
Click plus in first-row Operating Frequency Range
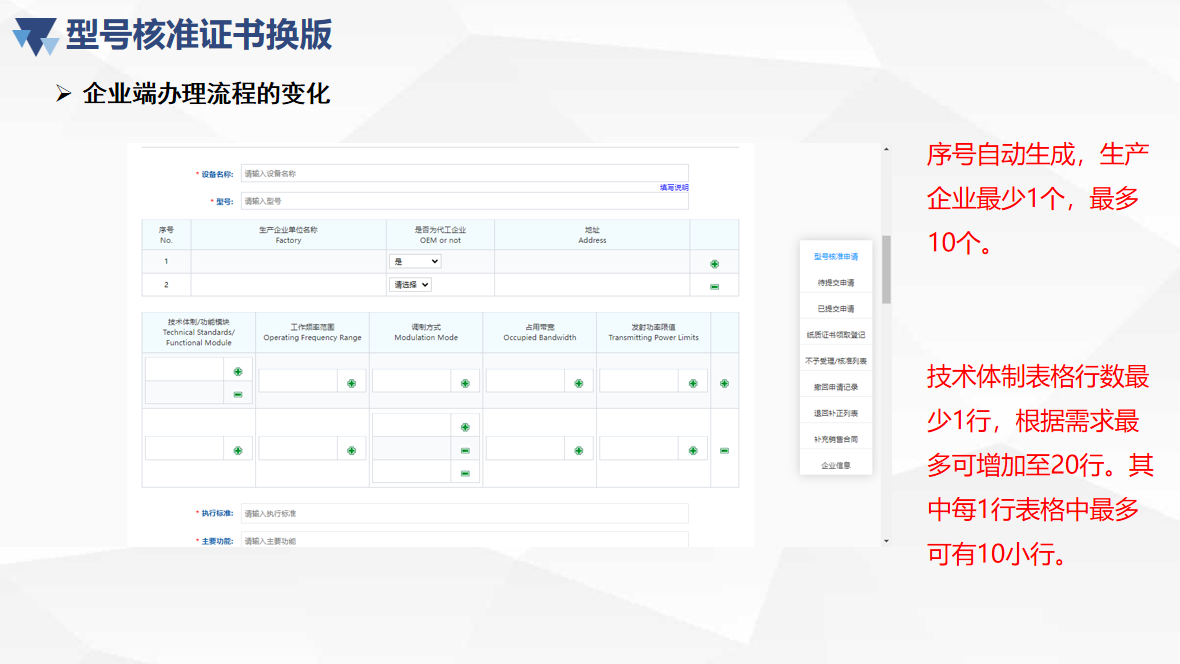[x=351, y=383]
